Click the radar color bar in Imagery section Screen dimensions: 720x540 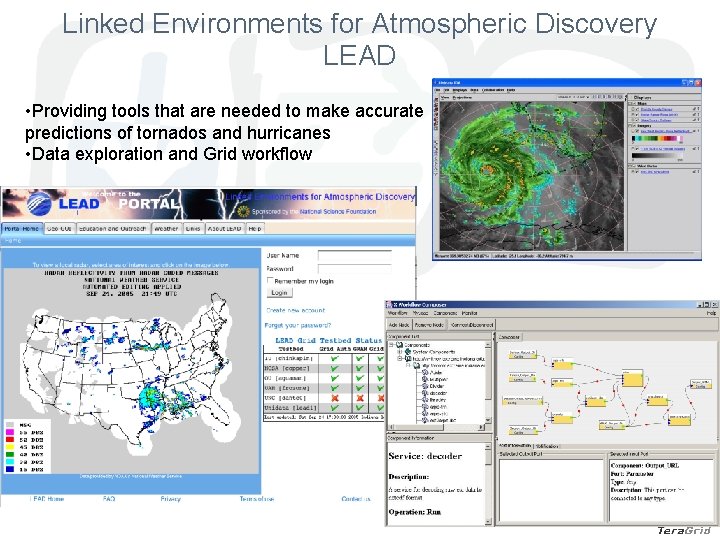pos(657,138)
